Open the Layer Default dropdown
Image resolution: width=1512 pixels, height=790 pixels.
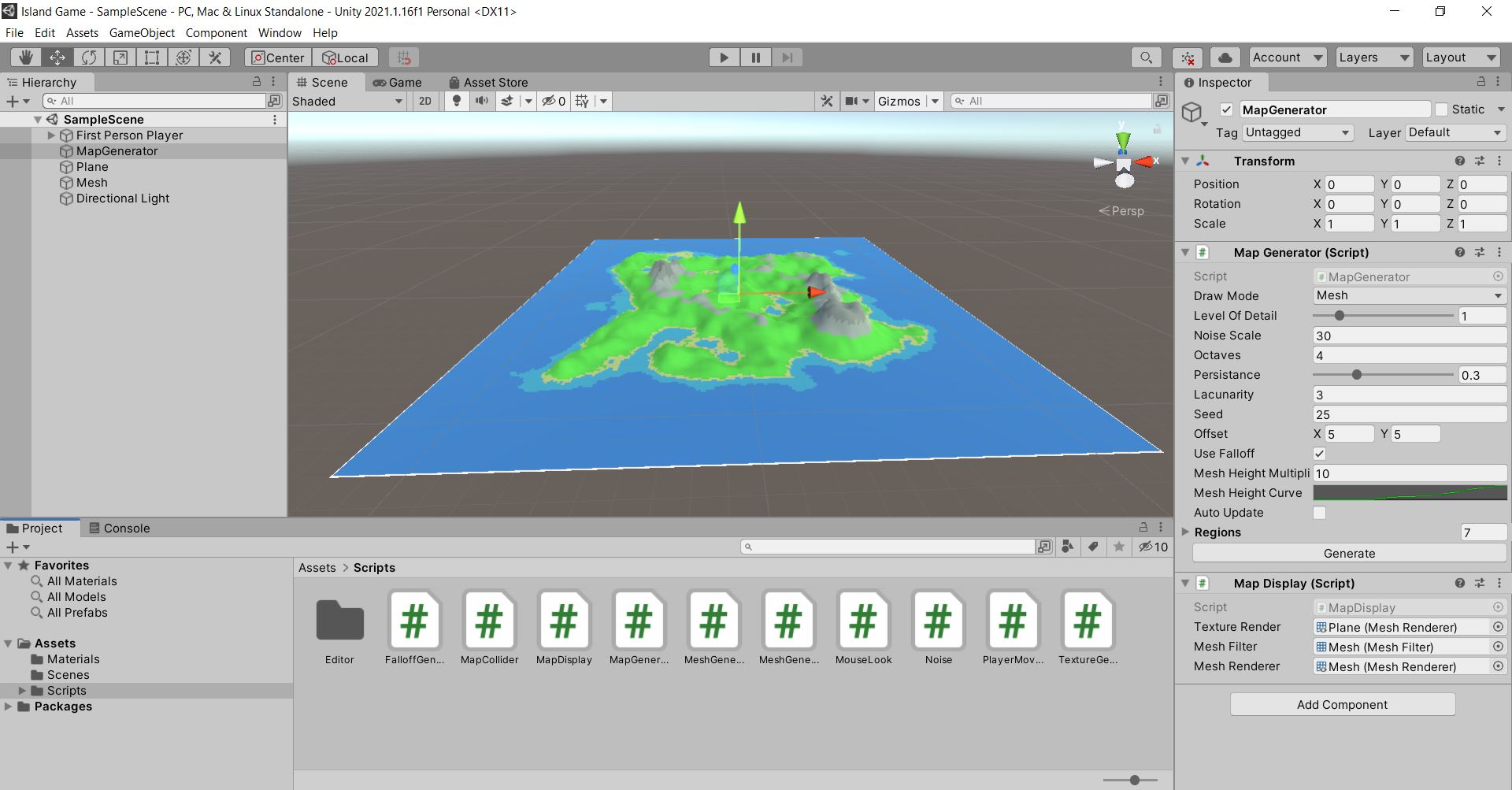point(1455,132)
